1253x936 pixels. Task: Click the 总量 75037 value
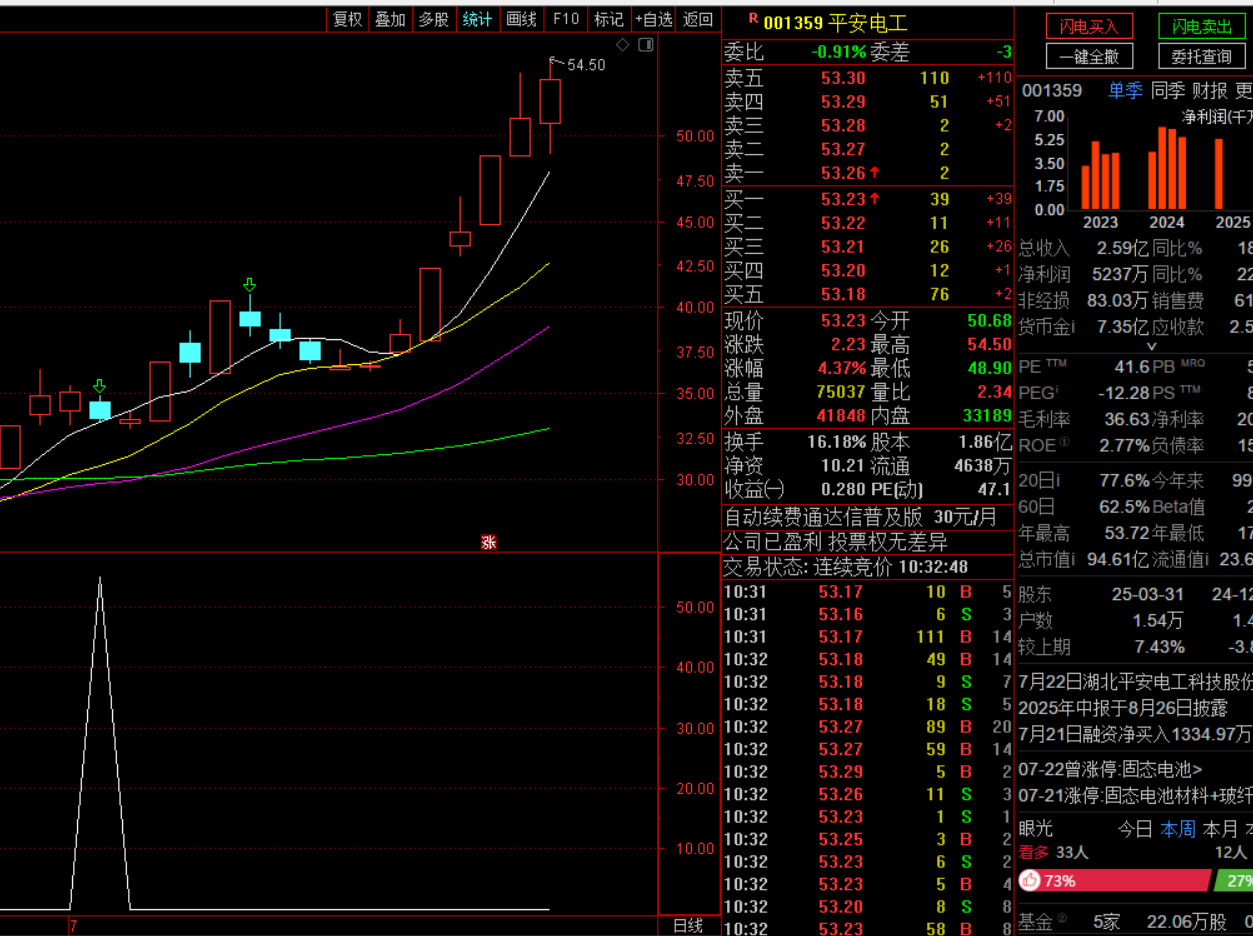pyautogui.click(x=841, y=392)
